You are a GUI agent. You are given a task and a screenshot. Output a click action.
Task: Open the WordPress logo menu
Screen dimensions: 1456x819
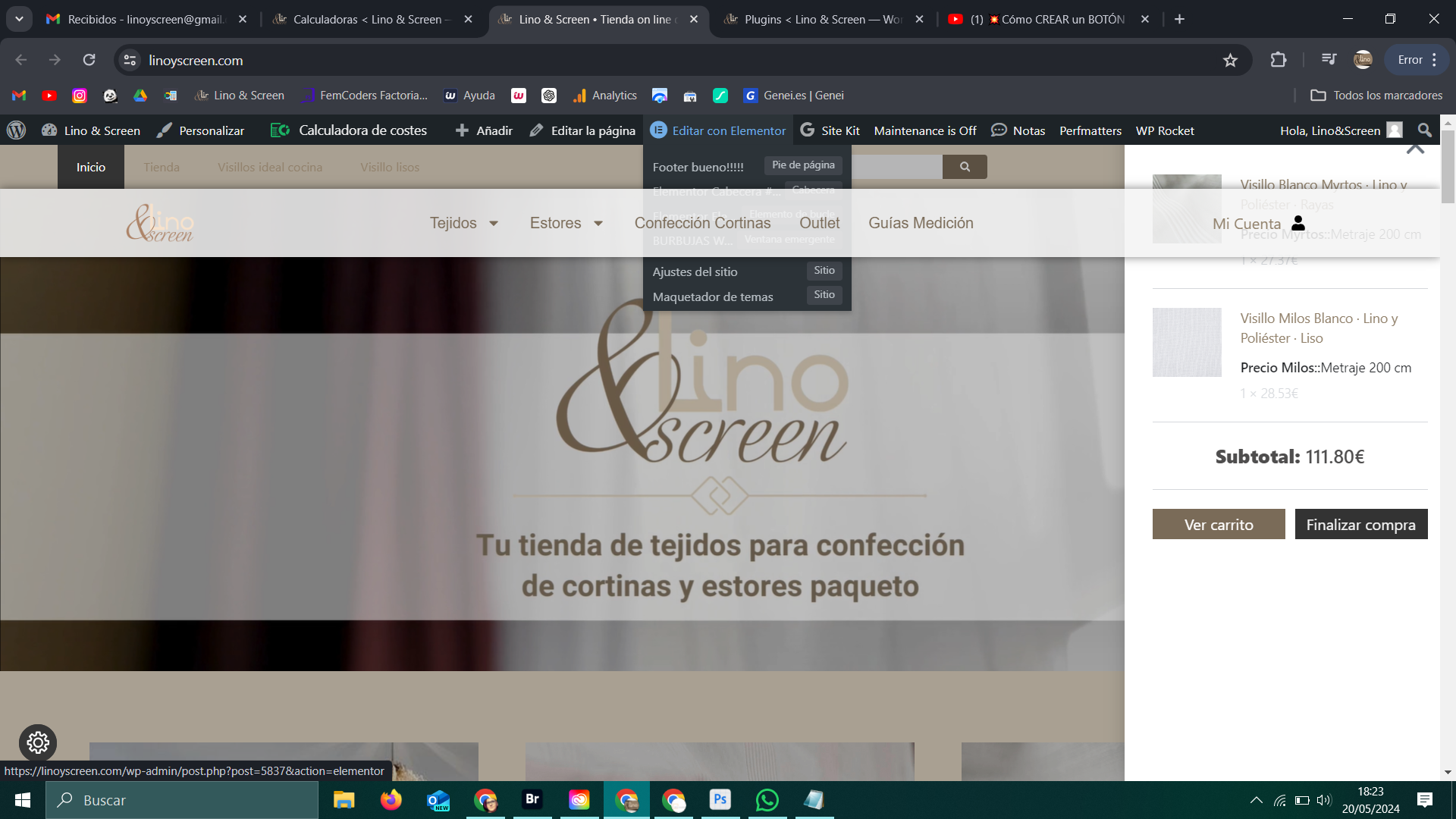[x=16, y=130]
